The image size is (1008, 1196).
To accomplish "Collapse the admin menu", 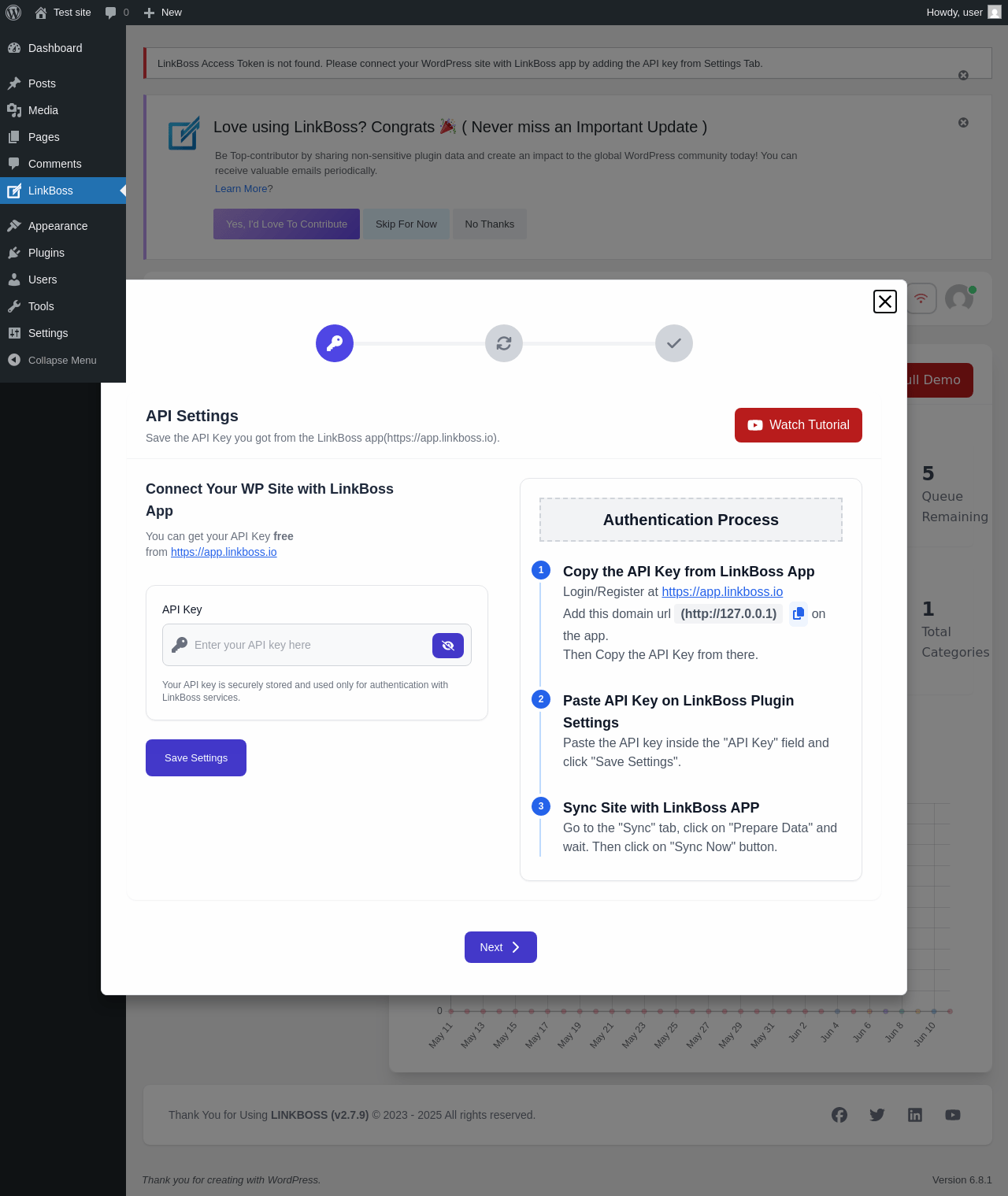I will tap(63, 360).
